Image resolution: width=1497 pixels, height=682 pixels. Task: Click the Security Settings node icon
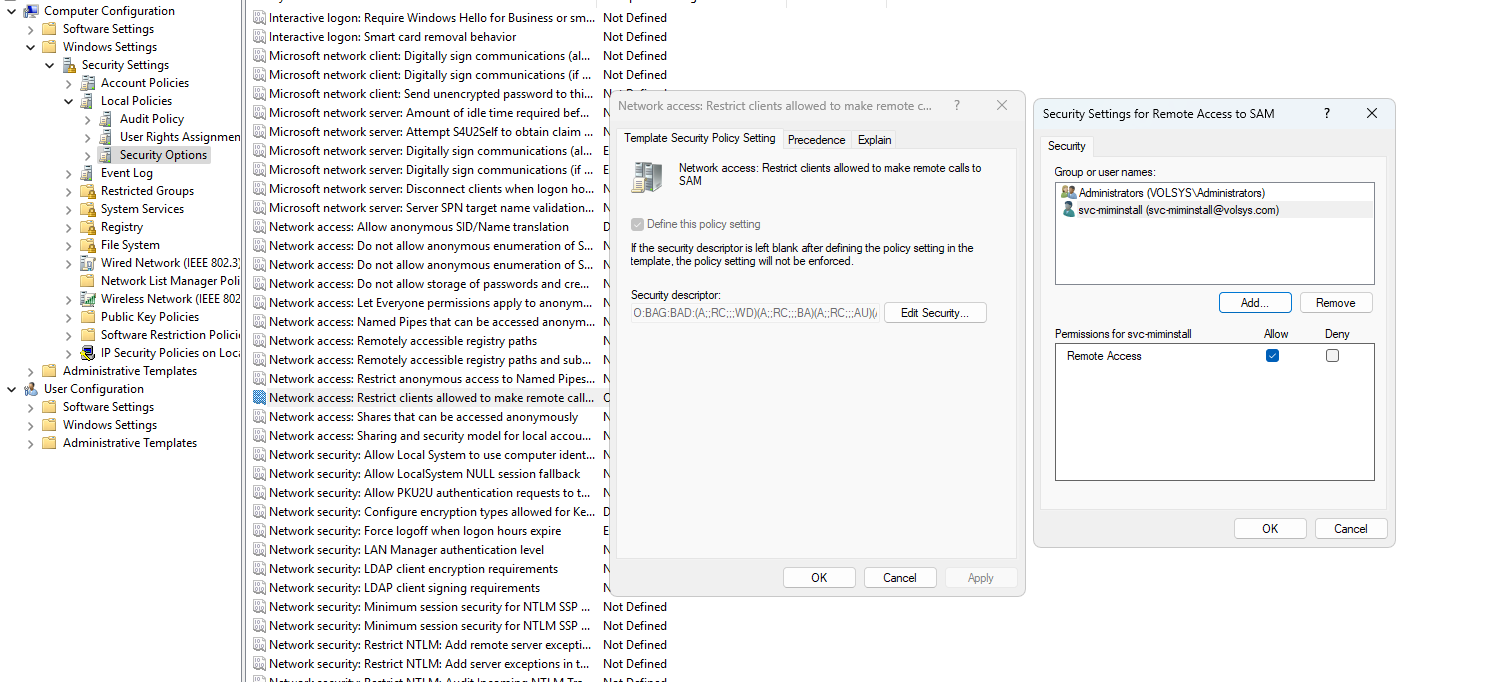(69, 65)
